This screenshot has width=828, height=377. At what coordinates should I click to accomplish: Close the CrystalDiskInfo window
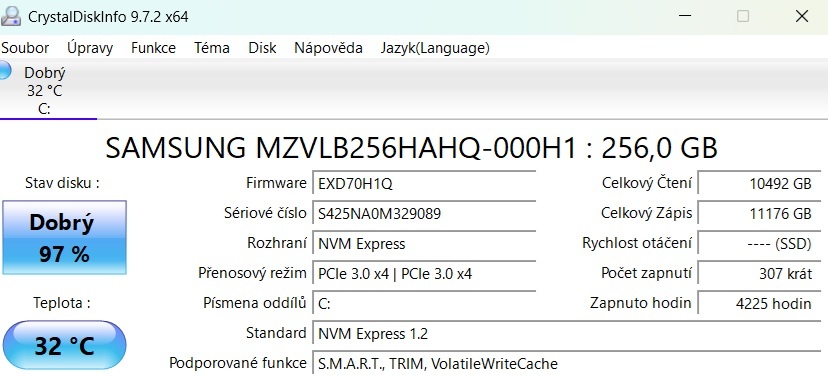pyautogui.click(x=802, y=16)
